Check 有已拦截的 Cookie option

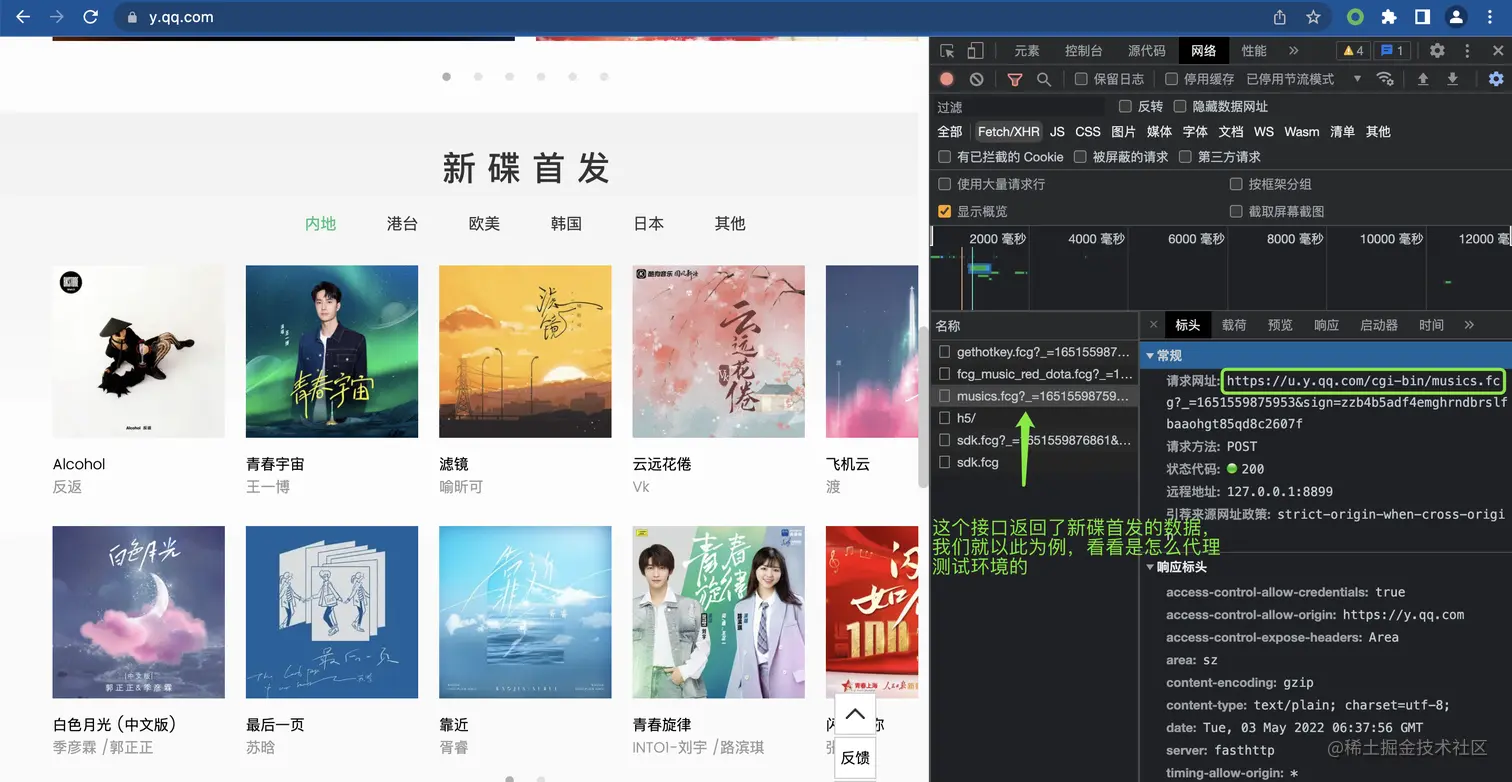point(944,157)
